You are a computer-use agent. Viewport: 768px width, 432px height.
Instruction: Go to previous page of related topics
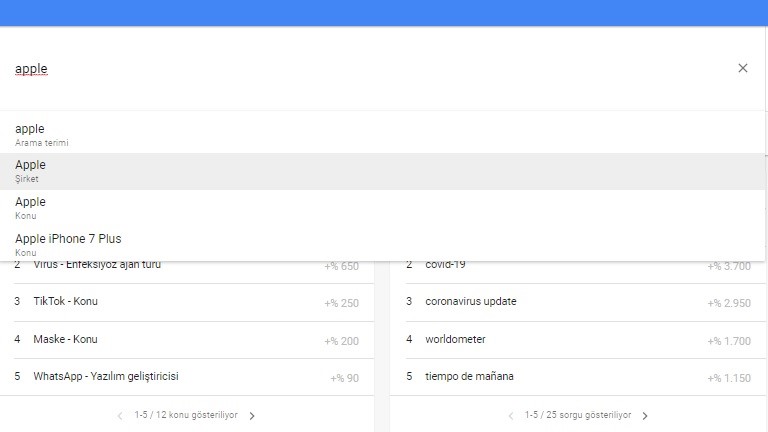click(120, 416)
